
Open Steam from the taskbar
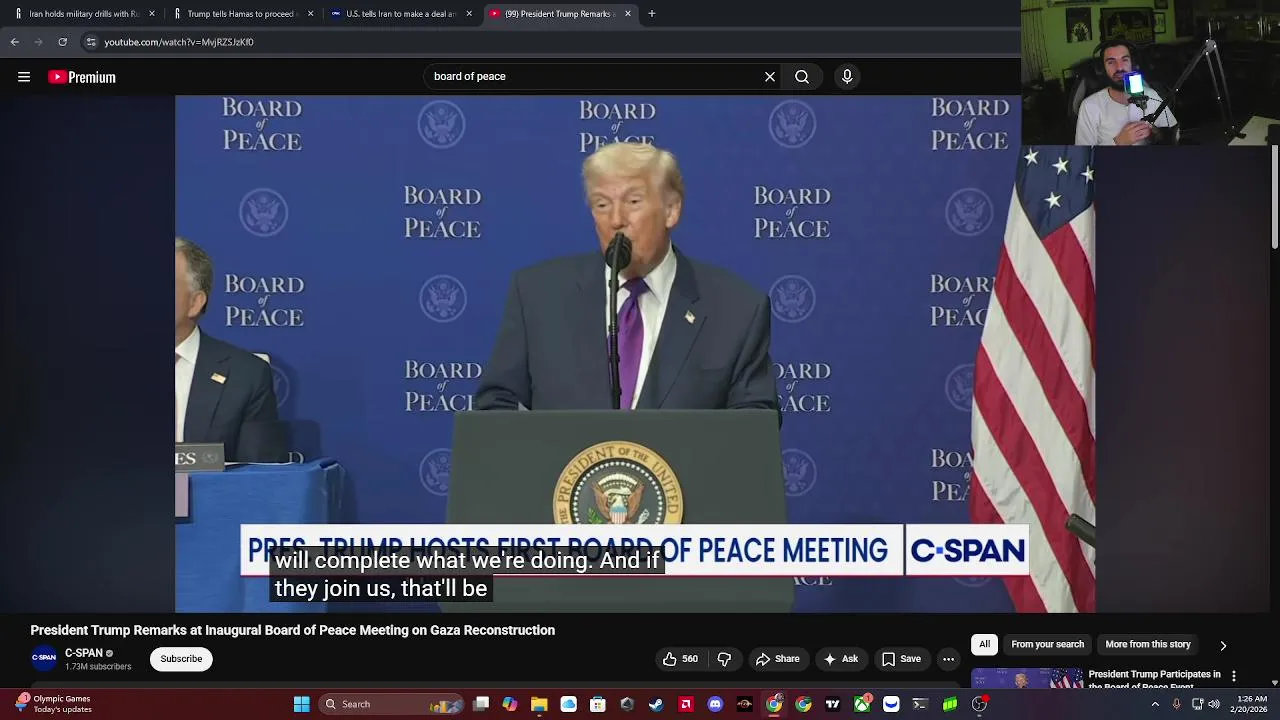(x=656, y=704)
